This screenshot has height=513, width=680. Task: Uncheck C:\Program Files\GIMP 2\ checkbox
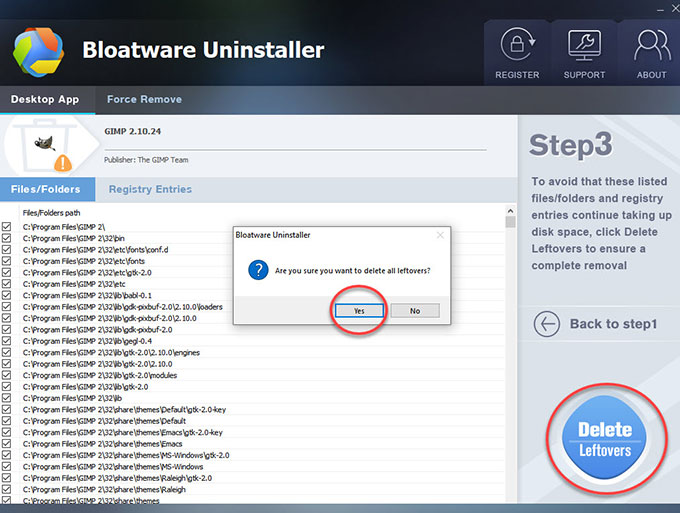[7, 227]
